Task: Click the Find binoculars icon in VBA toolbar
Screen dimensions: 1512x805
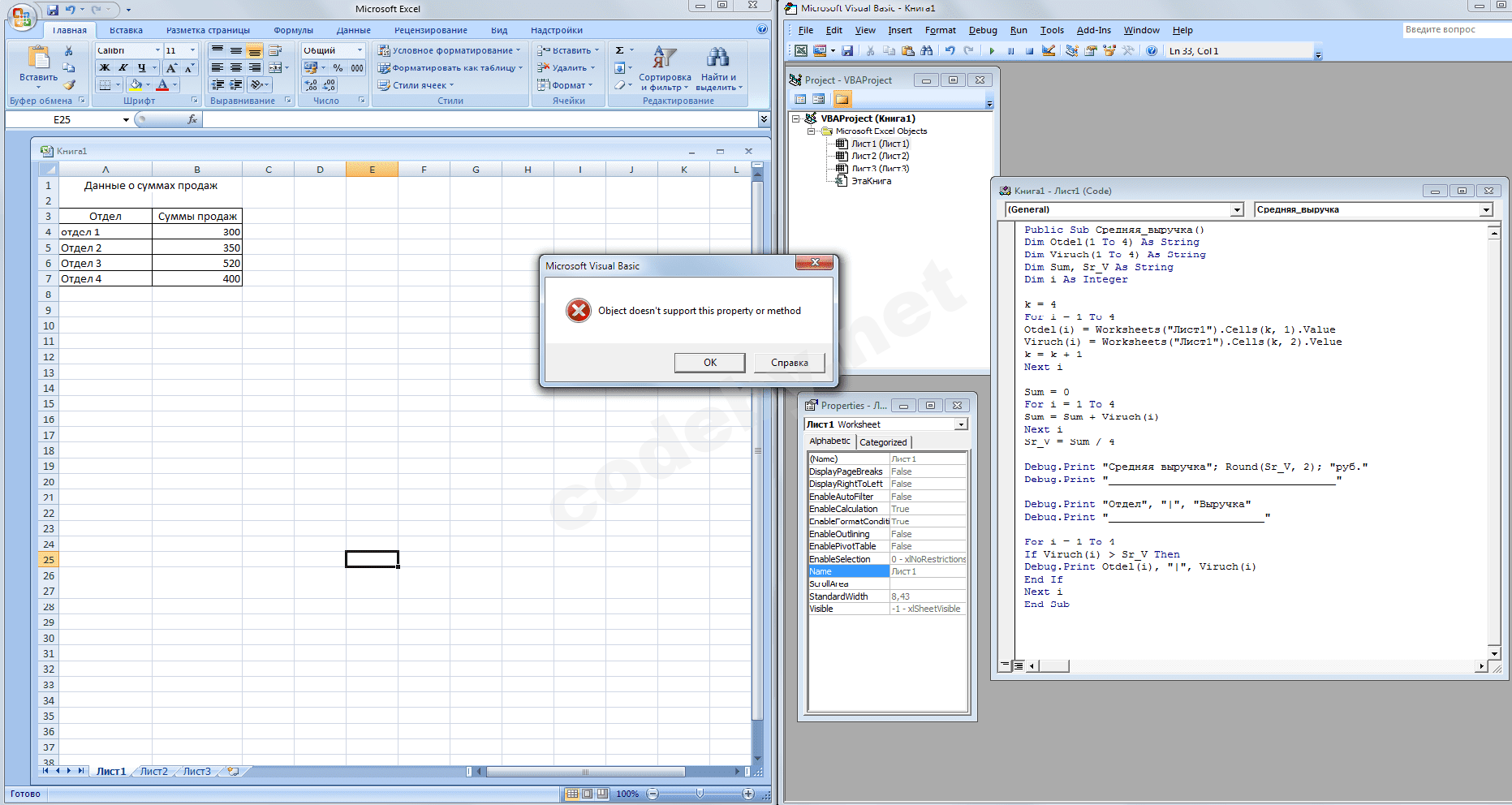Action: [x=926, y=51]
